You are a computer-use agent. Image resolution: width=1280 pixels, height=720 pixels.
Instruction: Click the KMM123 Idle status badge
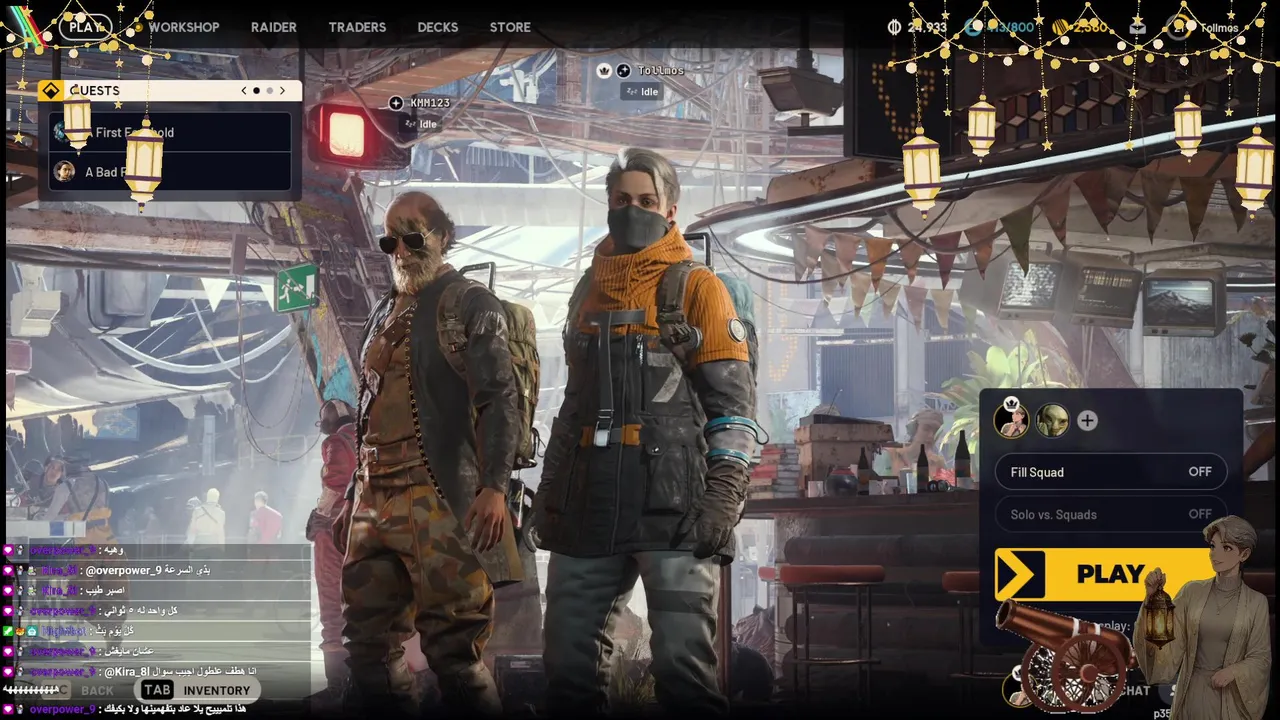420,124
